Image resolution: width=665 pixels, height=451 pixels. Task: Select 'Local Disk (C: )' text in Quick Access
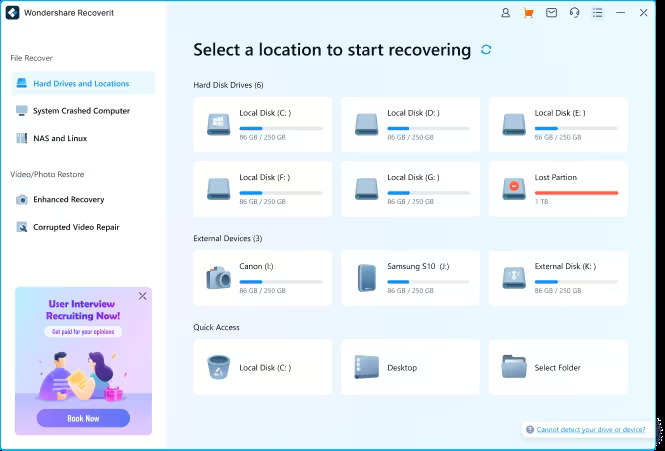coord(265,367)
